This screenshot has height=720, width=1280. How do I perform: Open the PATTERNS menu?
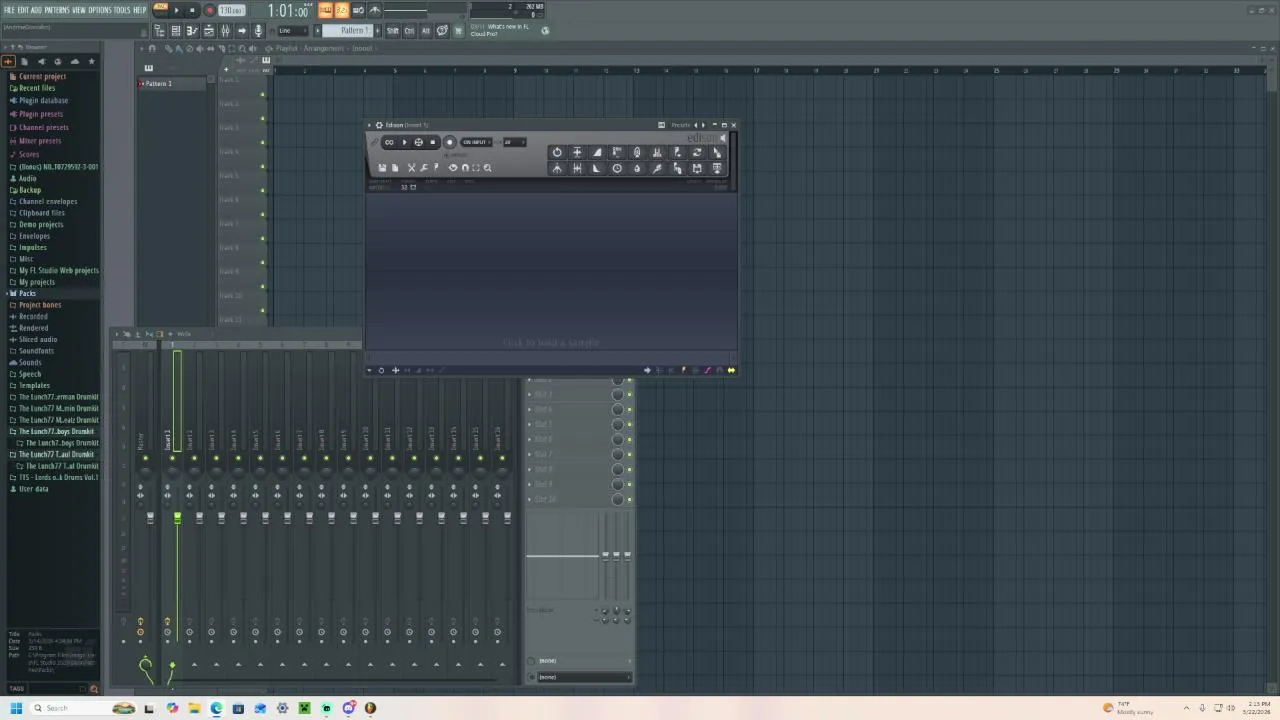[x=57, y=10]
